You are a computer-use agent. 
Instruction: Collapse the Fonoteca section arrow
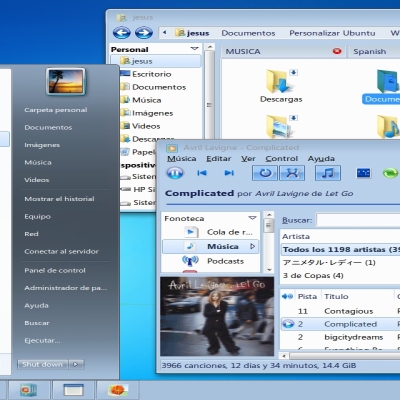click(252, 218)
